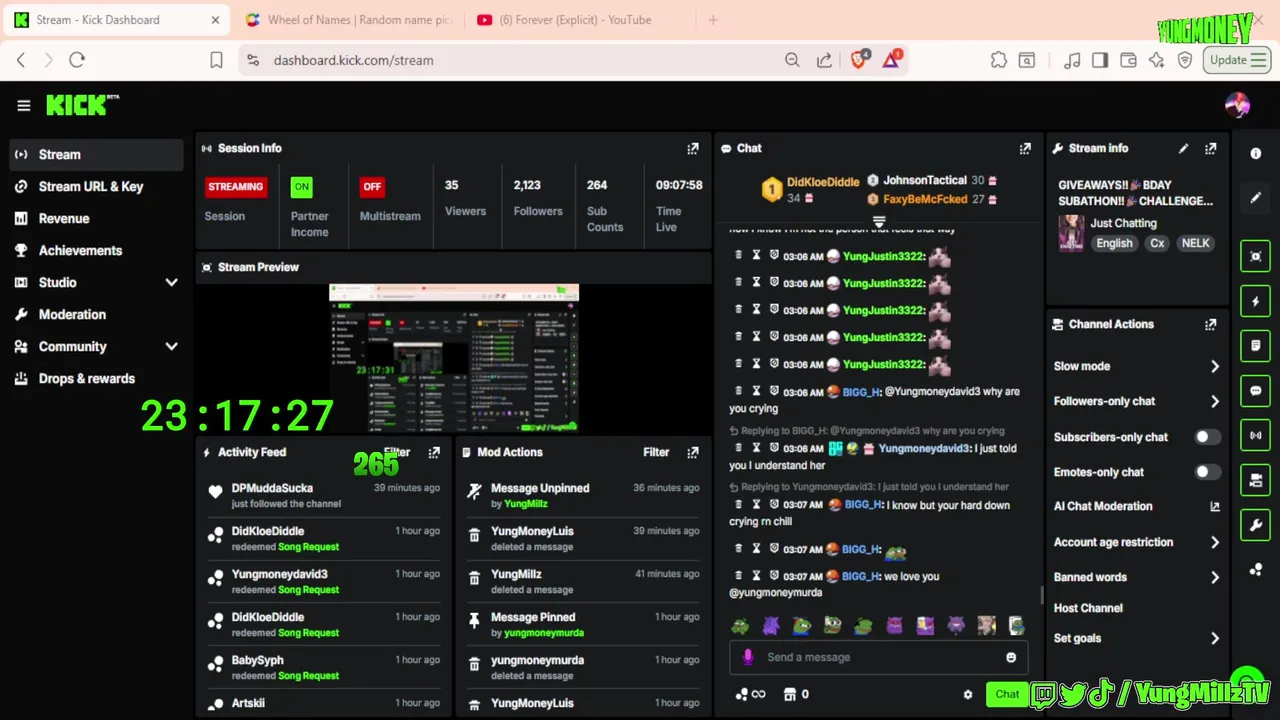Pop out the Mod Actions panel
This screenshot has height=720, width=1280.
click(x=693, y=452)
